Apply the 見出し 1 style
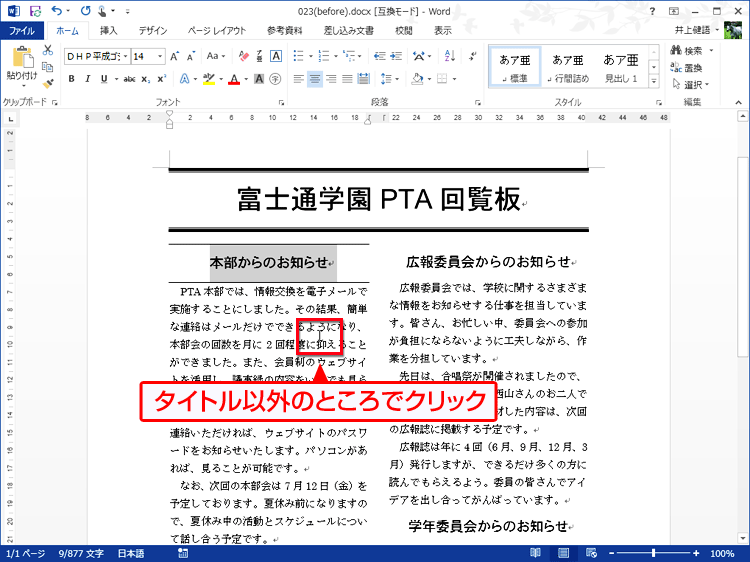 [621, 67]
